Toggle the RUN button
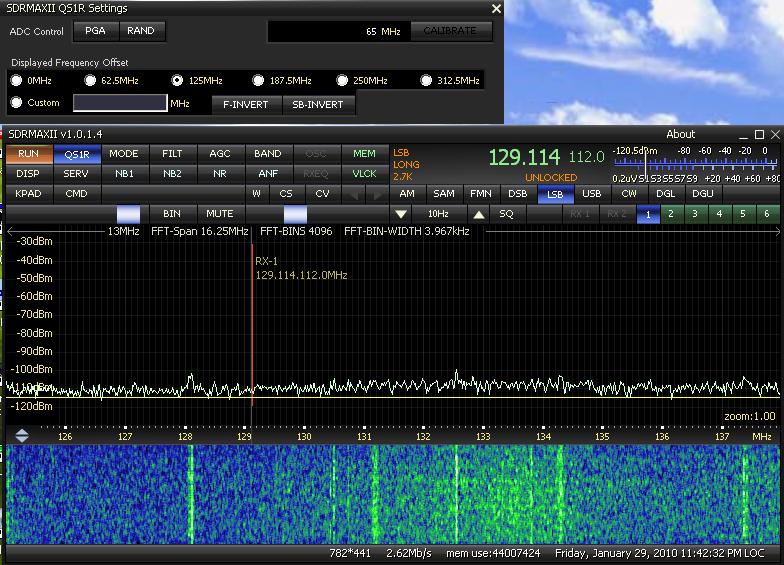Screen dimensions: 784x565 click(28, 154)
